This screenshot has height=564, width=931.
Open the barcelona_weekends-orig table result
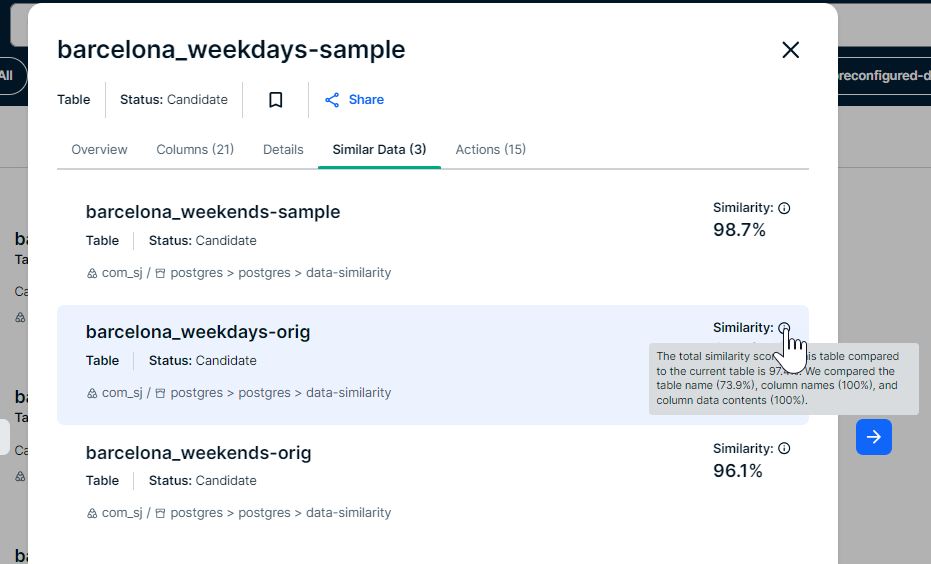tap(198, 453)
